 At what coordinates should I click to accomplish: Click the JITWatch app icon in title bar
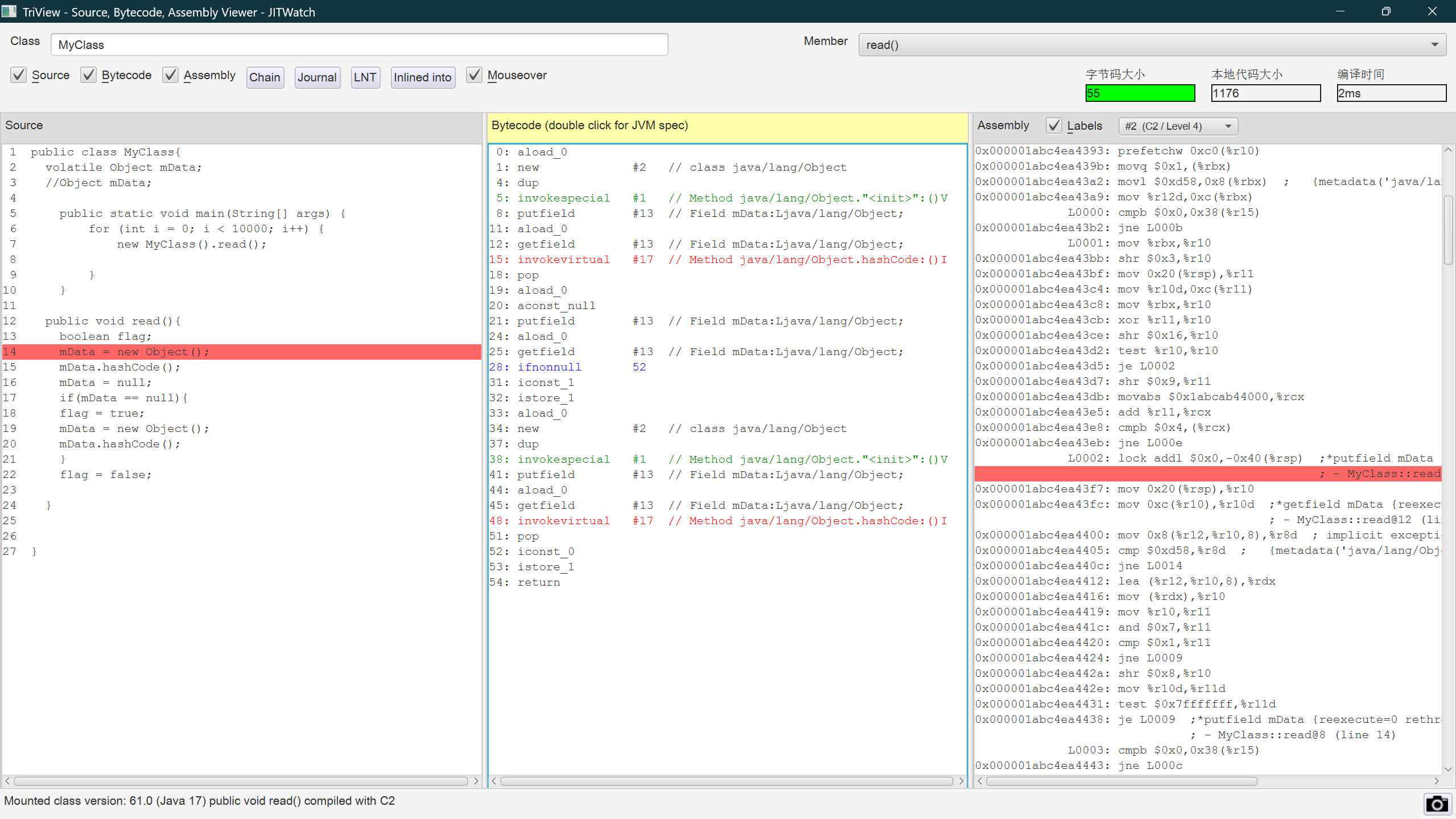9,11
